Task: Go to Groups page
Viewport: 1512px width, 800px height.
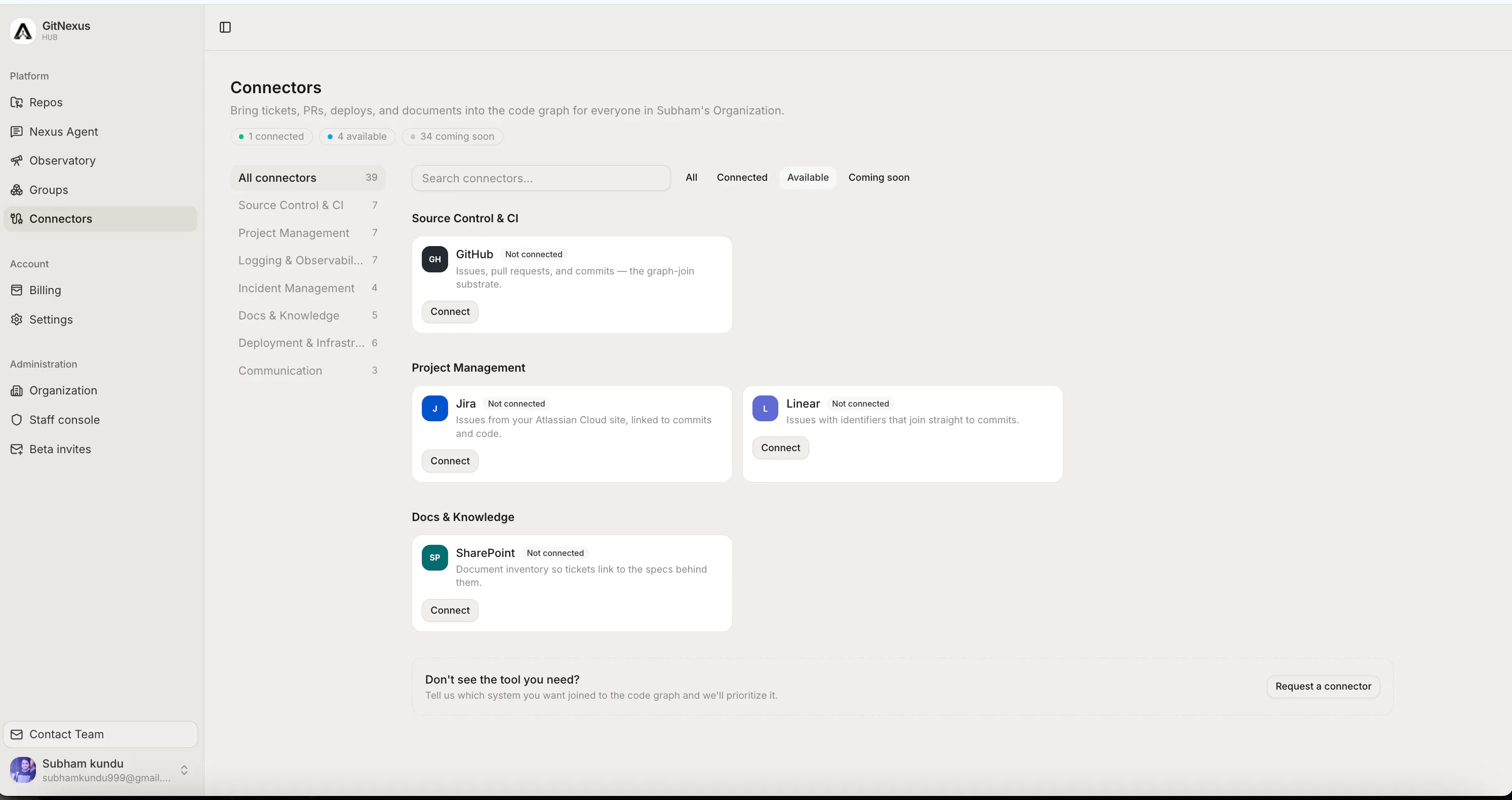Action: coord(100,189)
